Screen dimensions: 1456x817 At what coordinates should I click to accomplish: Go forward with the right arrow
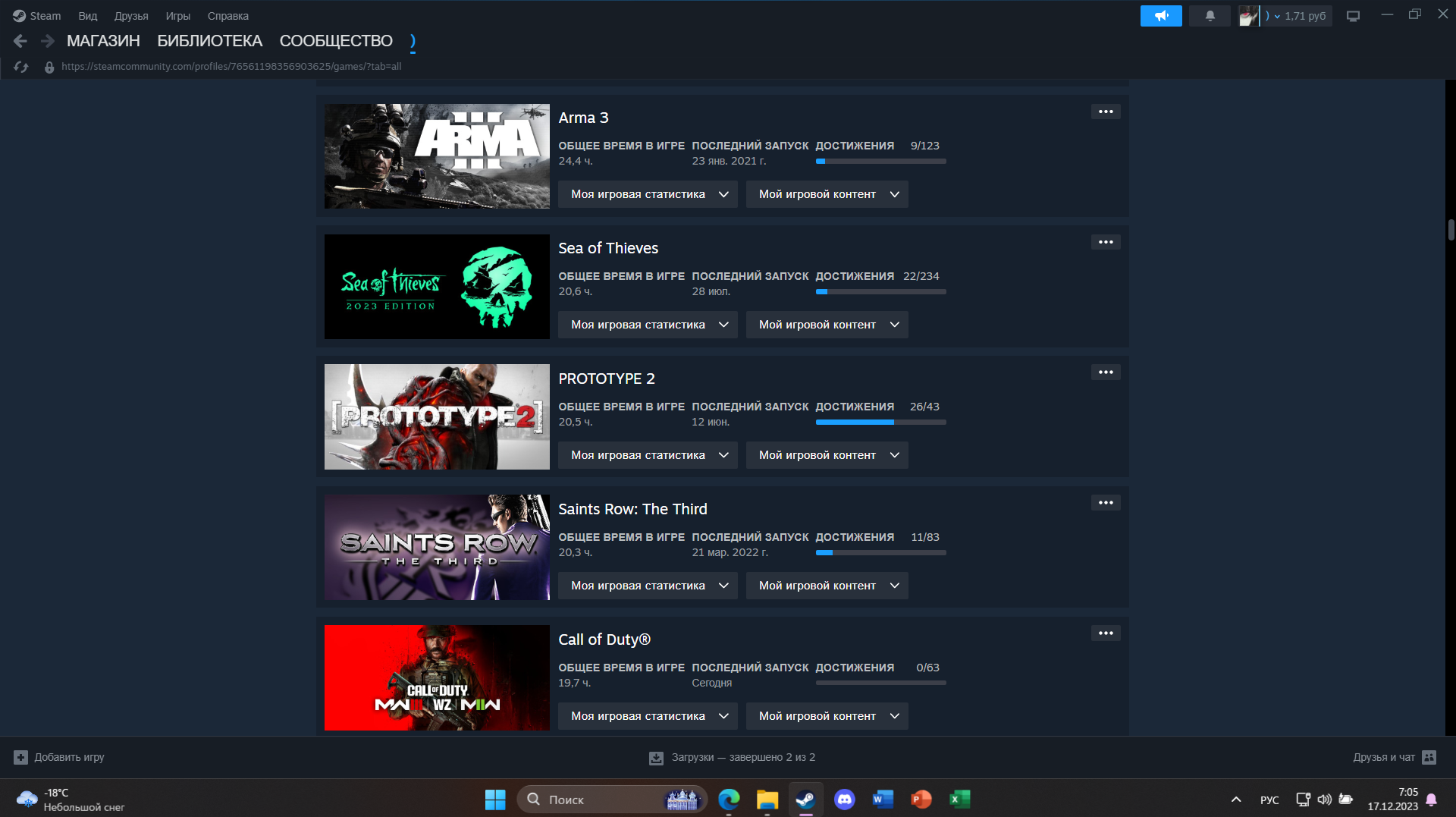click(47, 41)
